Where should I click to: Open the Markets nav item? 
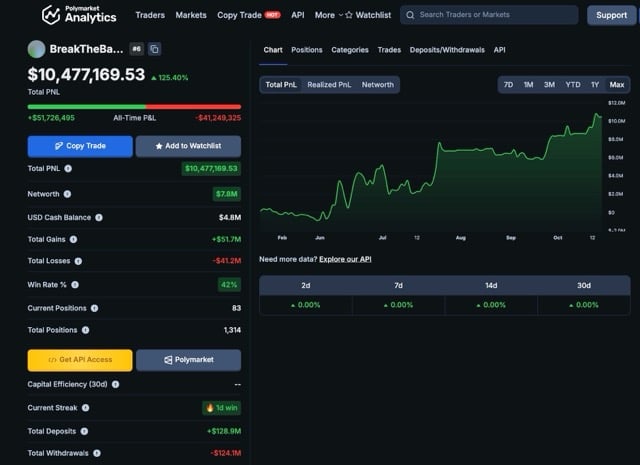tap(191, 15)
